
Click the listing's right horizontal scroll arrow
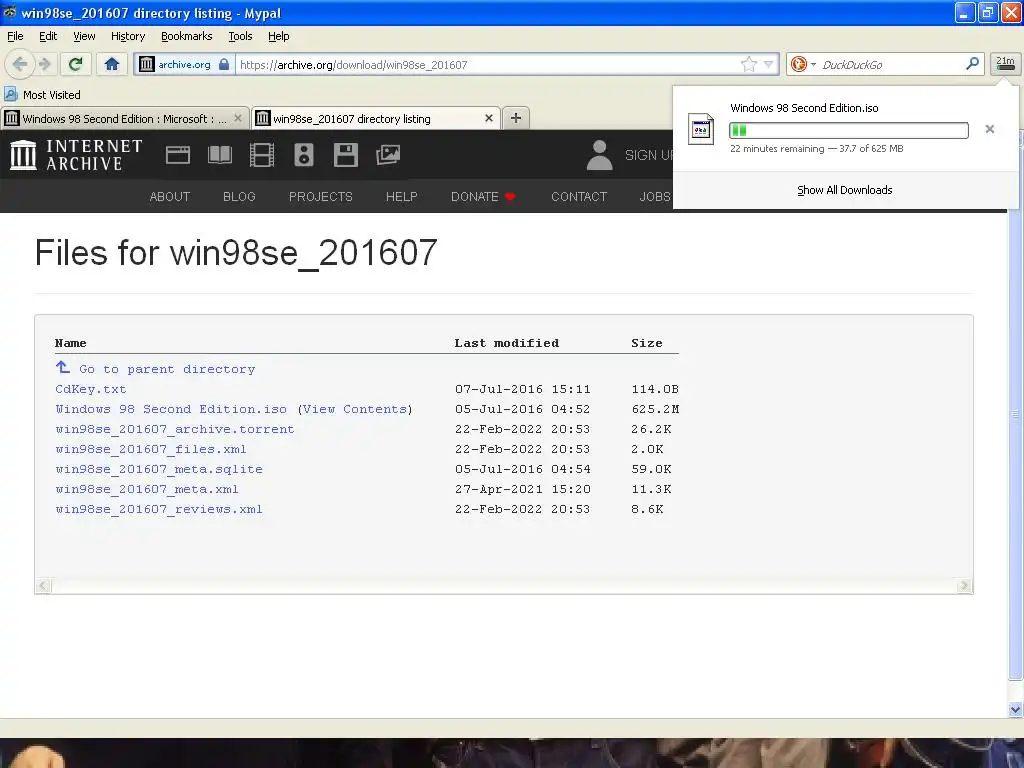[x=964, y=585]
